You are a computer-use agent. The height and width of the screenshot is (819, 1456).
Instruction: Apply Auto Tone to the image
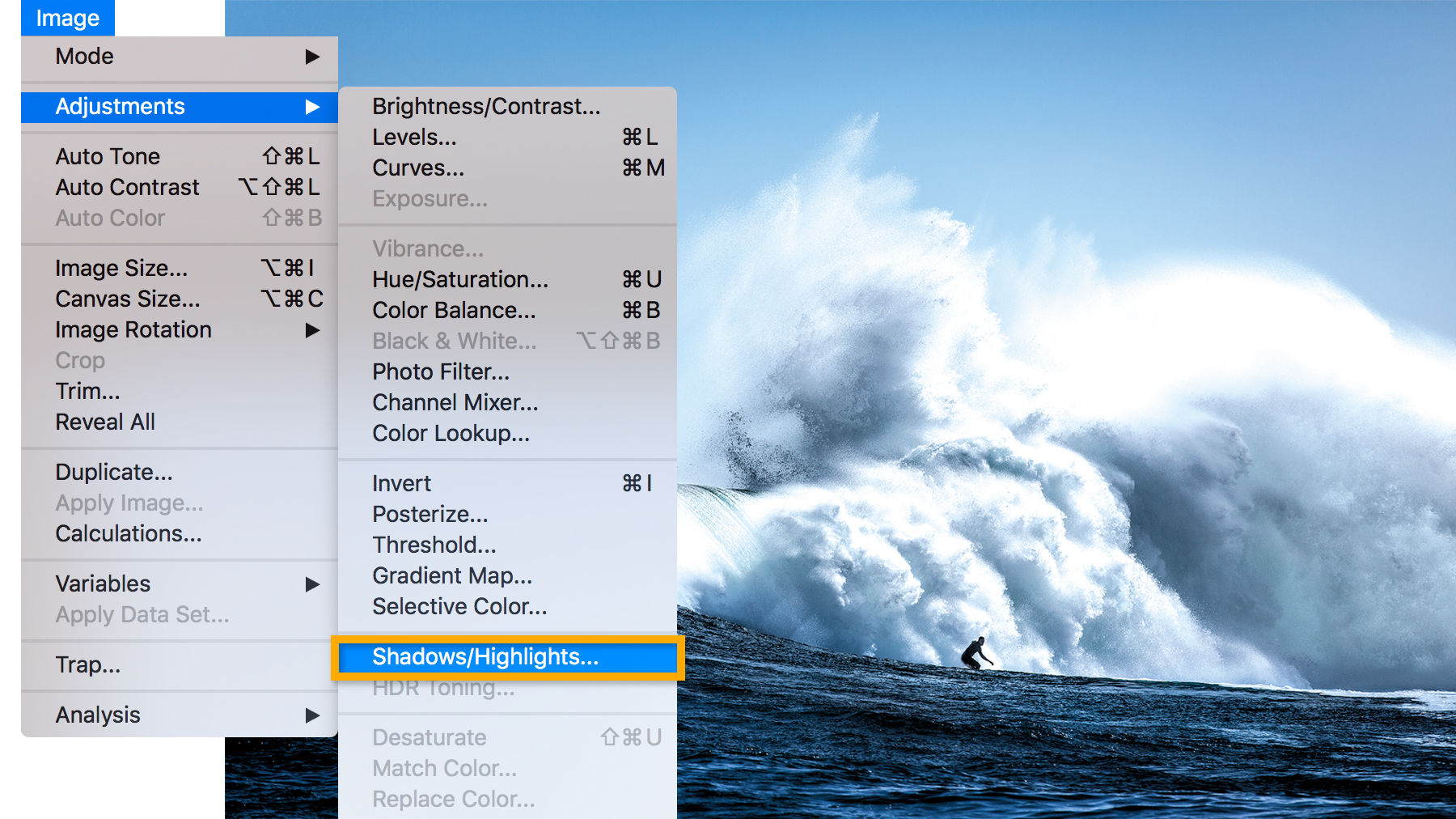pyautogui.click(x=108, y=156)
